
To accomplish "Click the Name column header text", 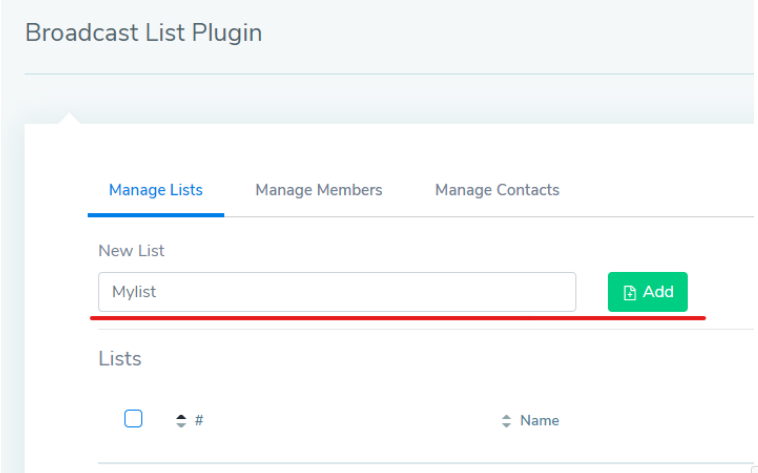I will (x=539, y=420).
